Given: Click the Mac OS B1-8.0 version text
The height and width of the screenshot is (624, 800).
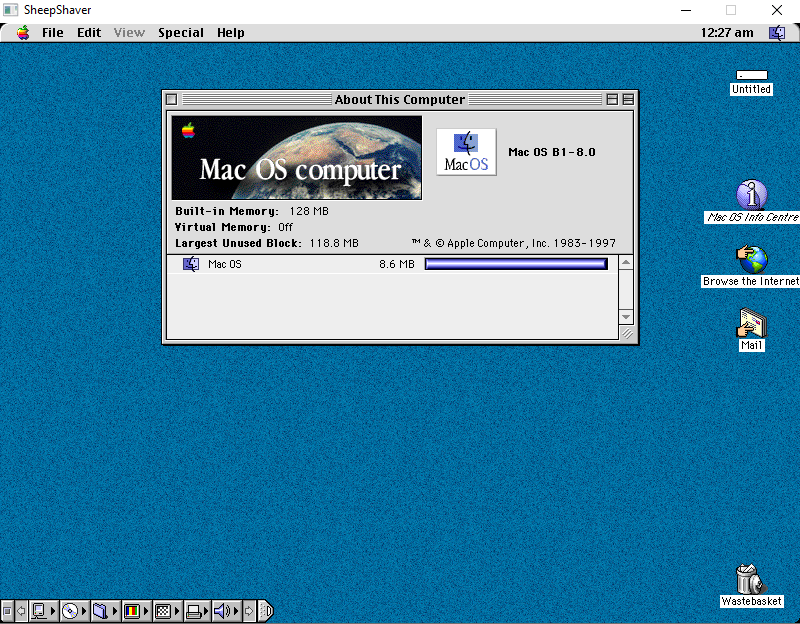Looking at the screenshot, I should 552,152.
